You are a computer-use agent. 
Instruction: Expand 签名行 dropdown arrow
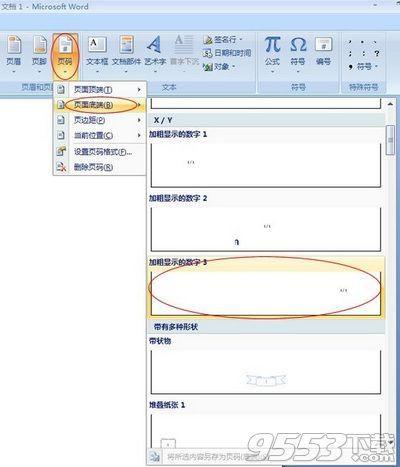[x=241, y=40]
